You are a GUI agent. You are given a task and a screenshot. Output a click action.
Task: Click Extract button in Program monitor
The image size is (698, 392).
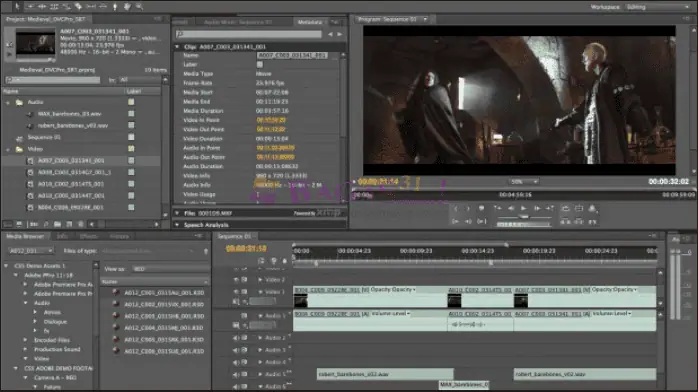click(x=579, y=221)
